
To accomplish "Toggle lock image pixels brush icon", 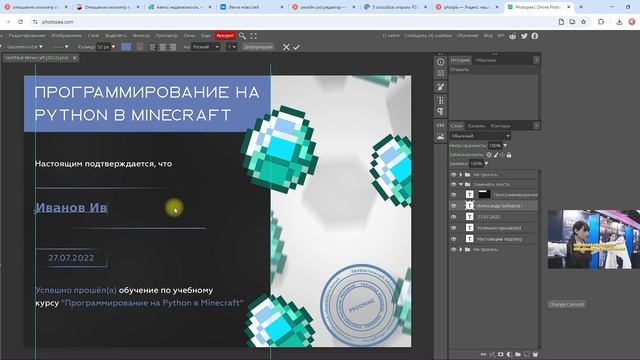I will 496,155.
